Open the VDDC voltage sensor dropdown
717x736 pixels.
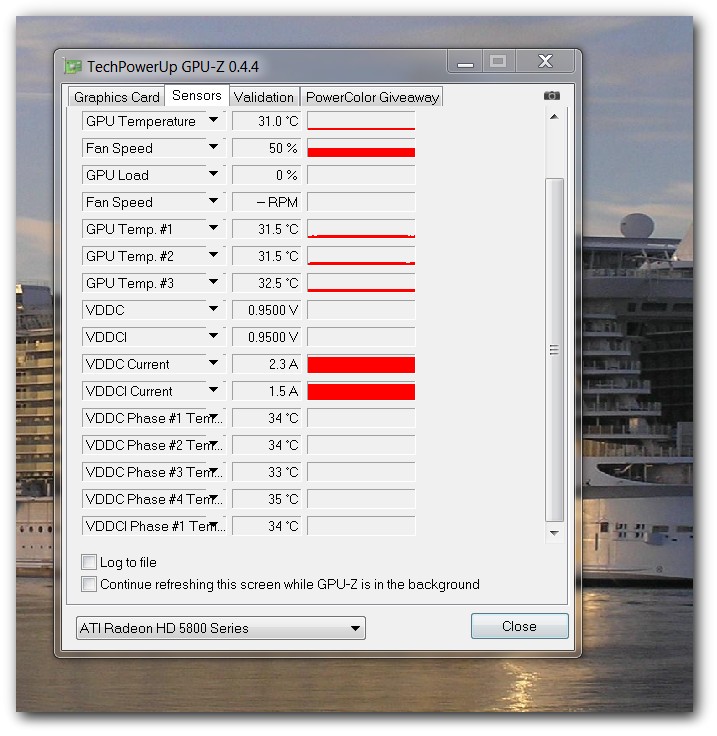pos(214,310)
